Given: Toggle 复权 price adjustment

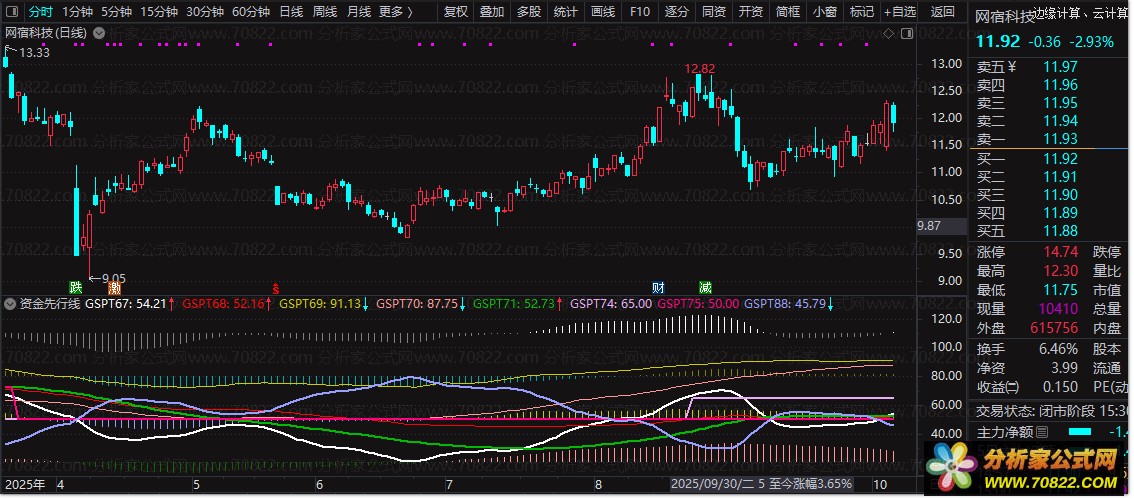Looking at the screenshot, I should 455,12.
